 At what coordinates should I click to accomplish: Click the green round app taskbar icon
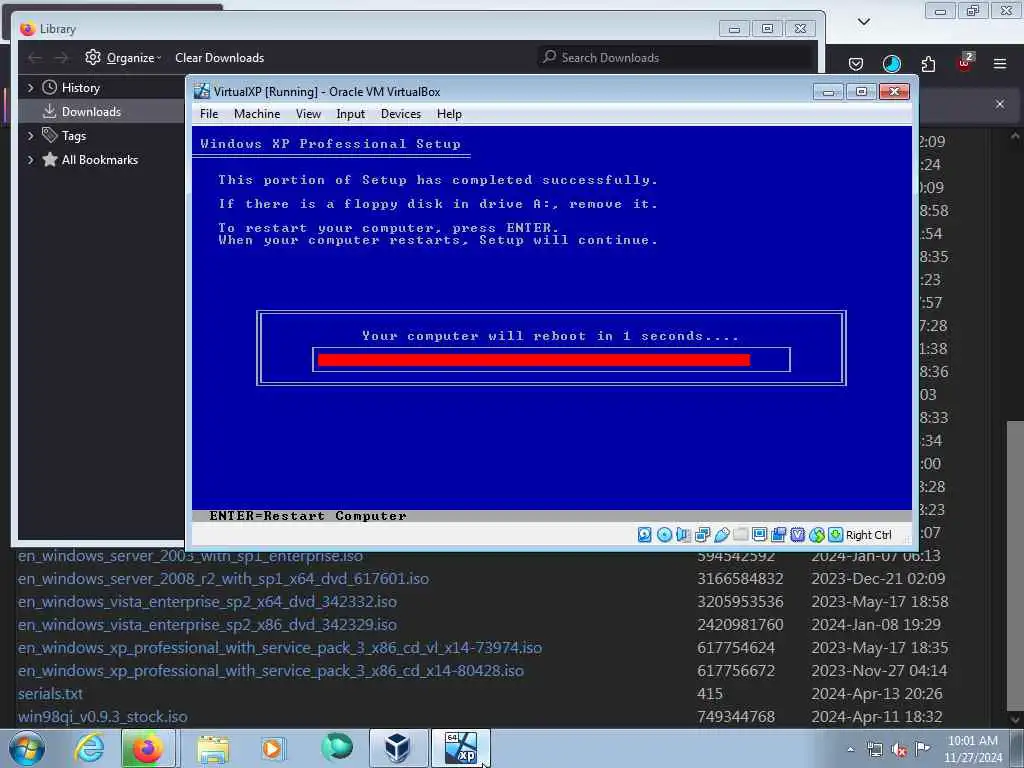(337, 747)
